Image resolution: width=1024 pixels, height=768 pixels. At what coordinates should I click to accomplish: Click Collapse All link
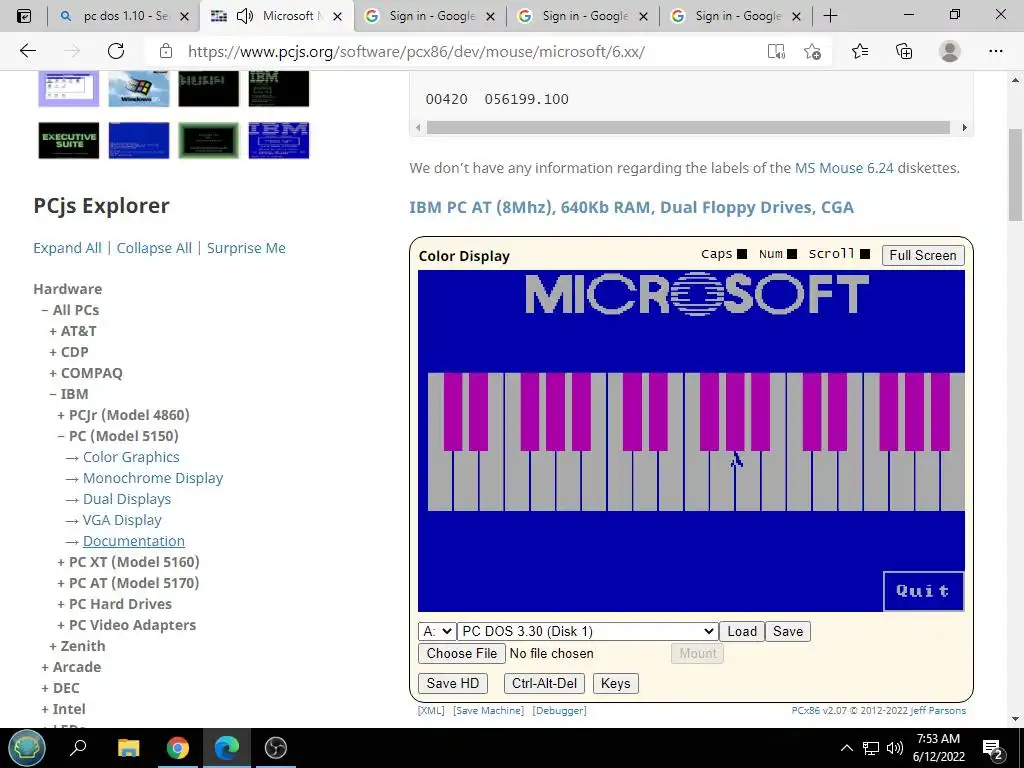tap(154, 248)
